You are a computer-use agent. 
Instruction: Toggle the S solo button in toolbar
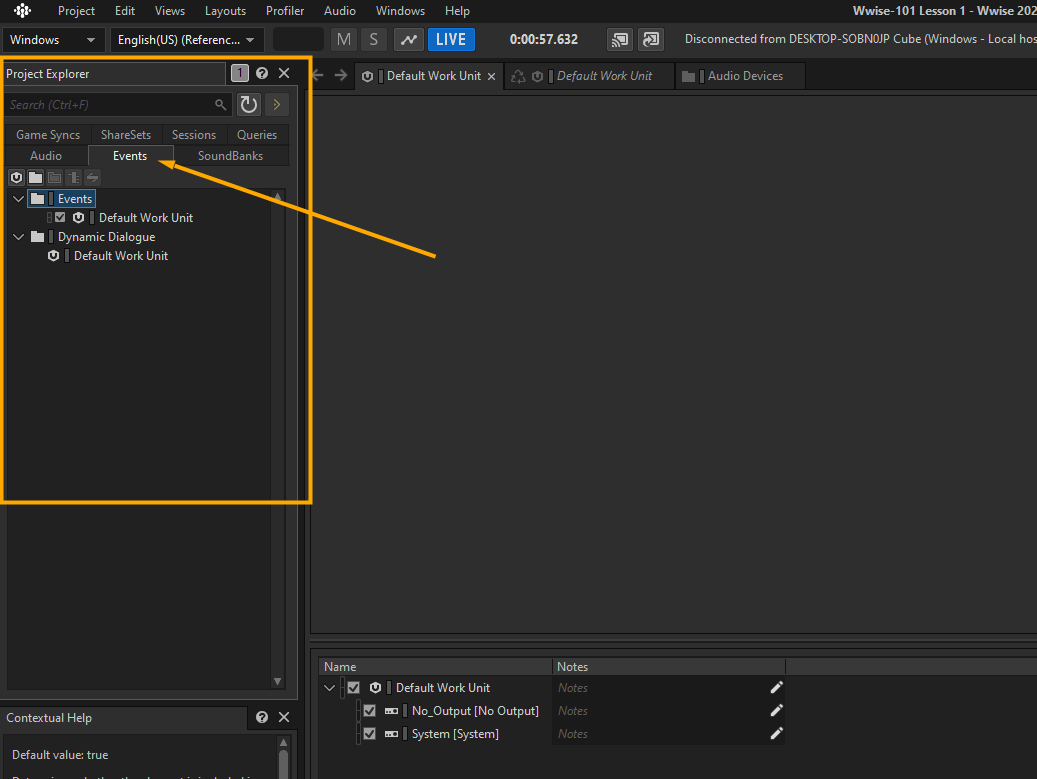(x=374, y=40)
